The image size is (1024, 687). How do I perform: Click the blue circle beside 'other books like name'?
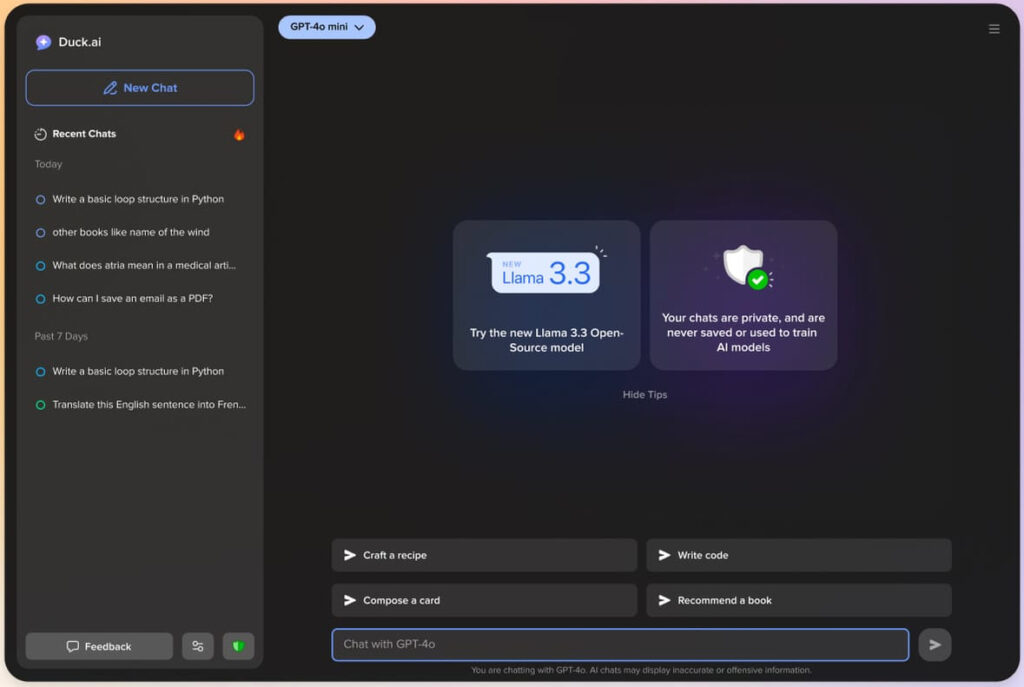pyautogui.click(x=40, y=232)
